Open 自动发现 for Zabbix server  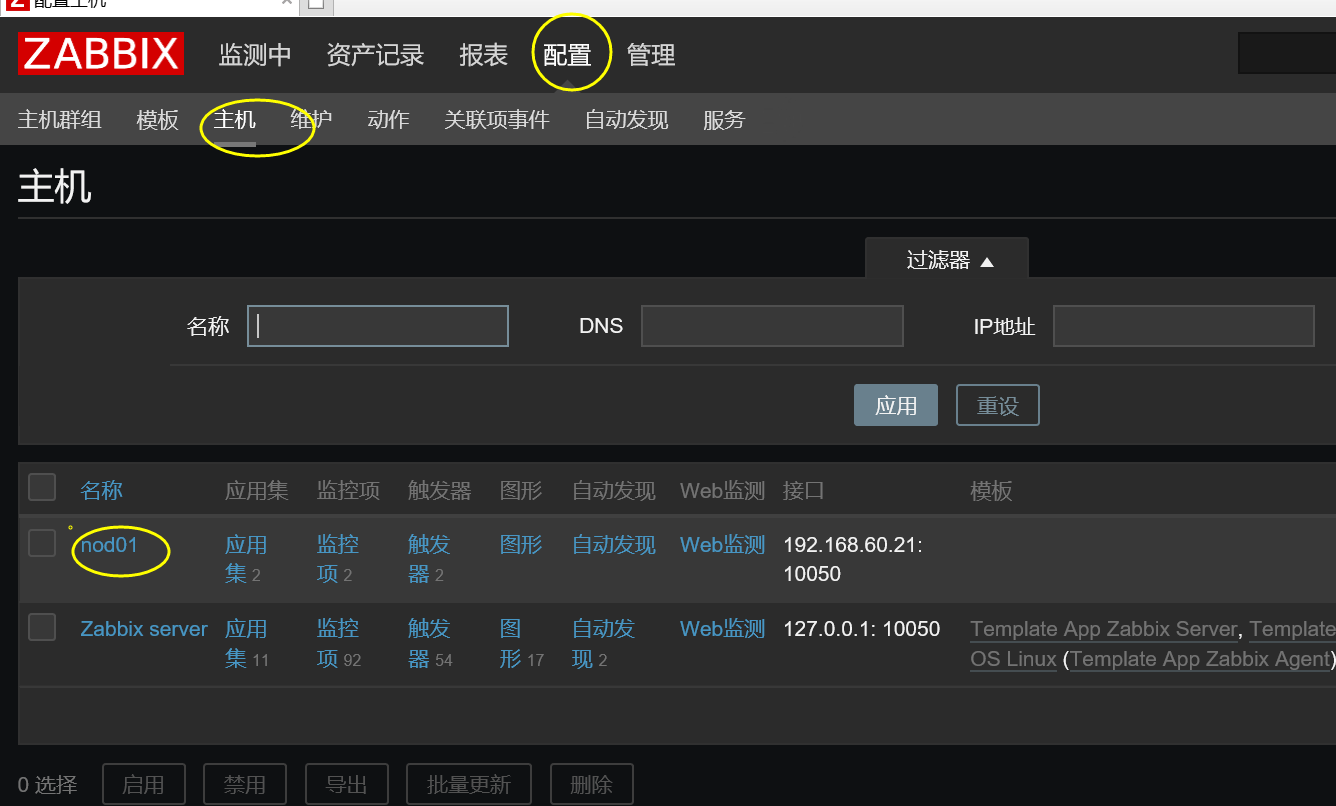point(603,643)
